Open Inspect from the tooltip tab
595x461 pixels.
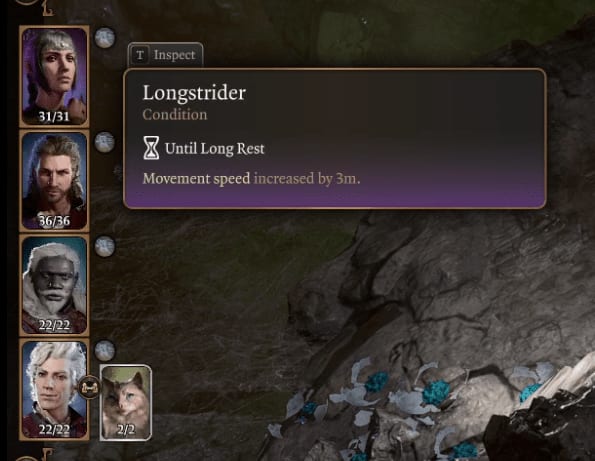165,55
